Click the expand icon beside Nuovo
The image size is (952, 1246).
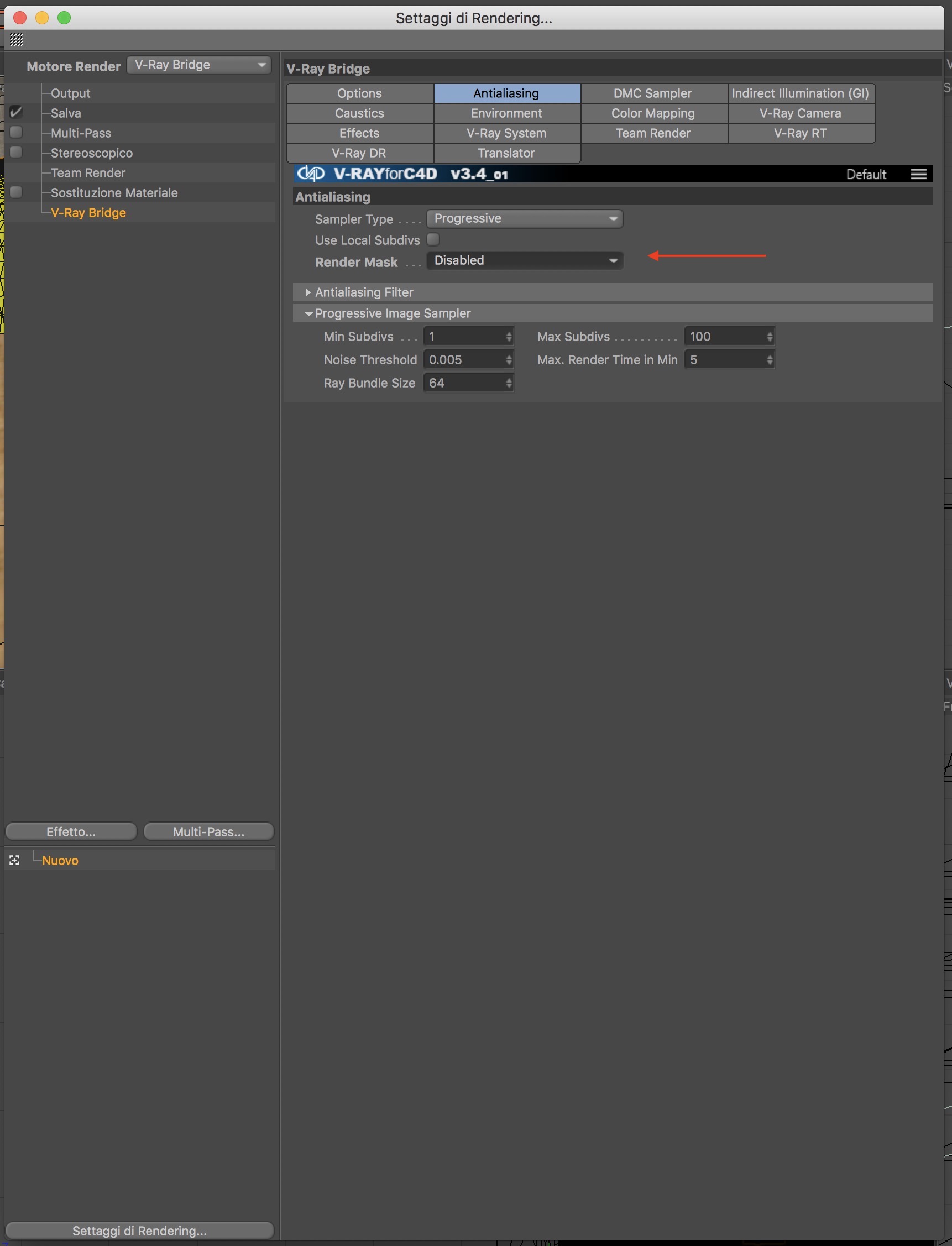(15, 860)
